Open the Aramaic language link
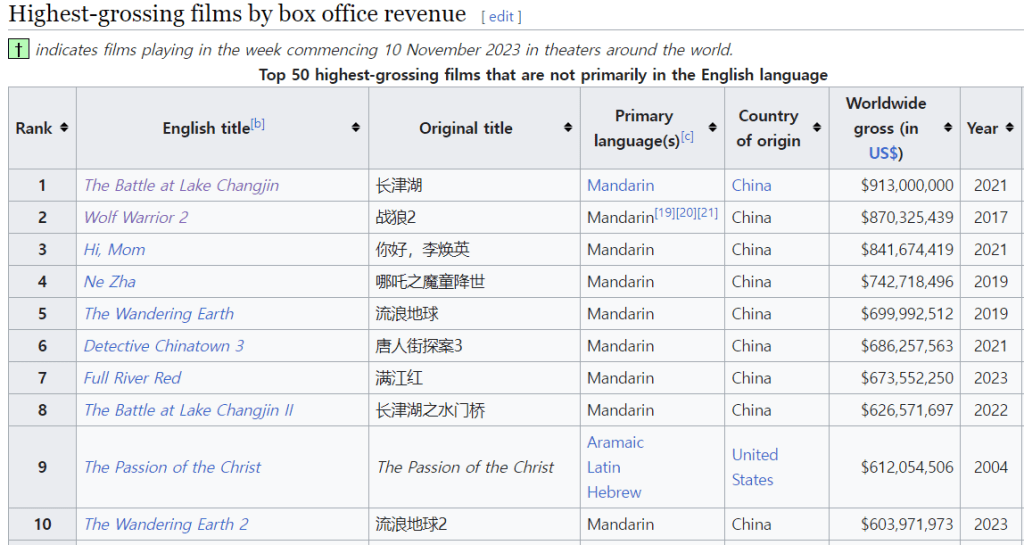 click(615, 442)
